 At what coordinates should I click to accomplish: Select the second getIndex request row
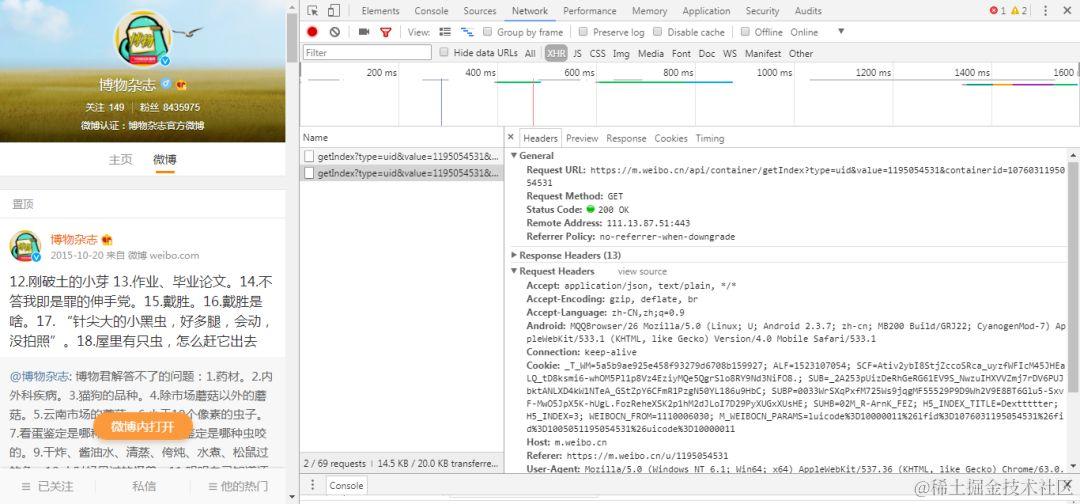[x=402, y=174]
